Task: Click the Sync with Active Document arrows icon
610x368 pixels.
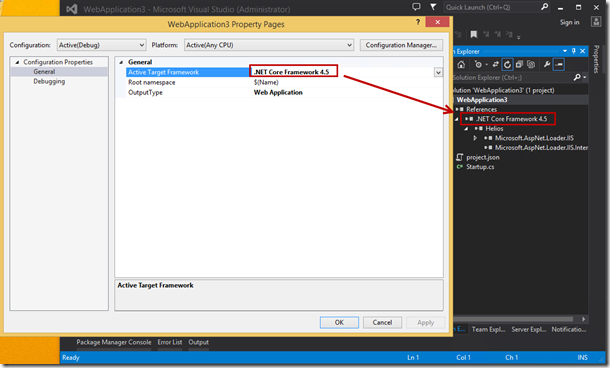Action: pyautogui.click(x=495, y=65)
